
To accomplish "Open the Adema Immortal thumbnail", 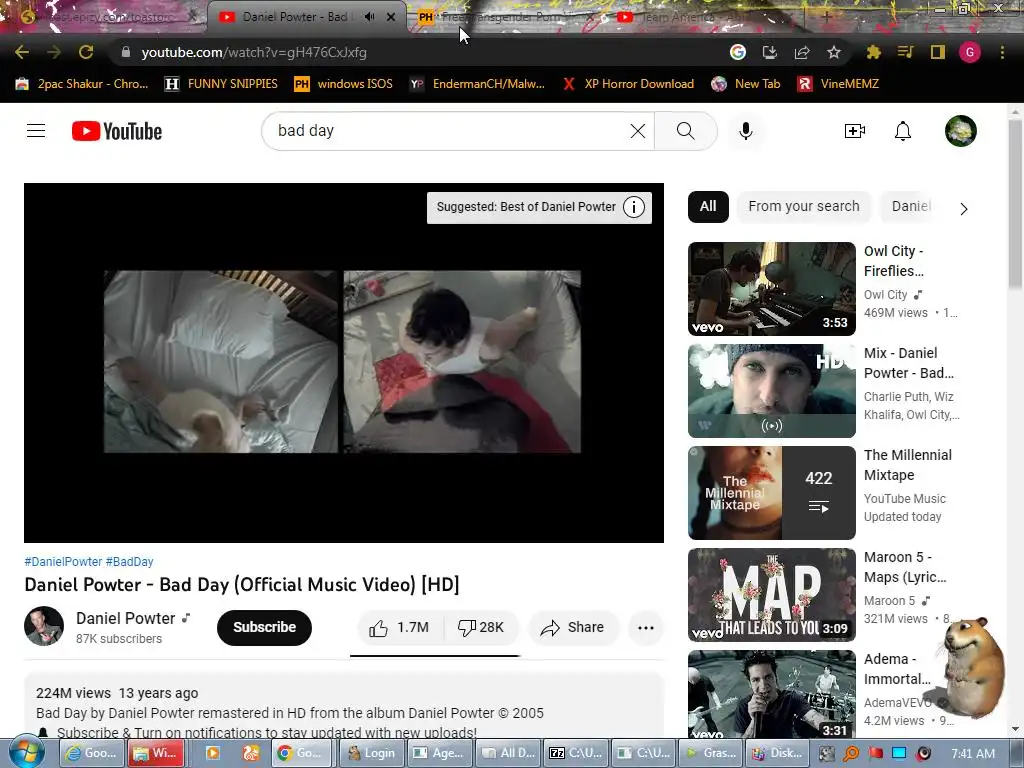I will click(x=771, y=694).
